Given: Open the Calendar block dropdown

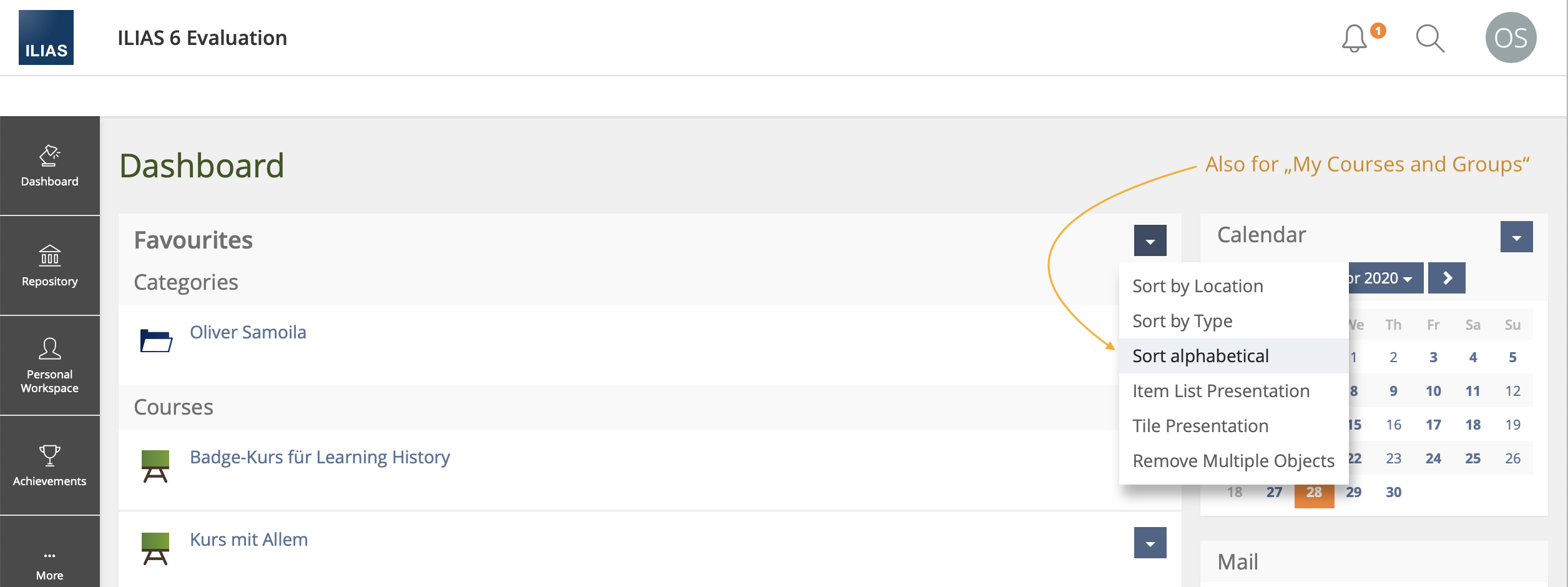Looking at the screenshot, I should [1516, 237].
